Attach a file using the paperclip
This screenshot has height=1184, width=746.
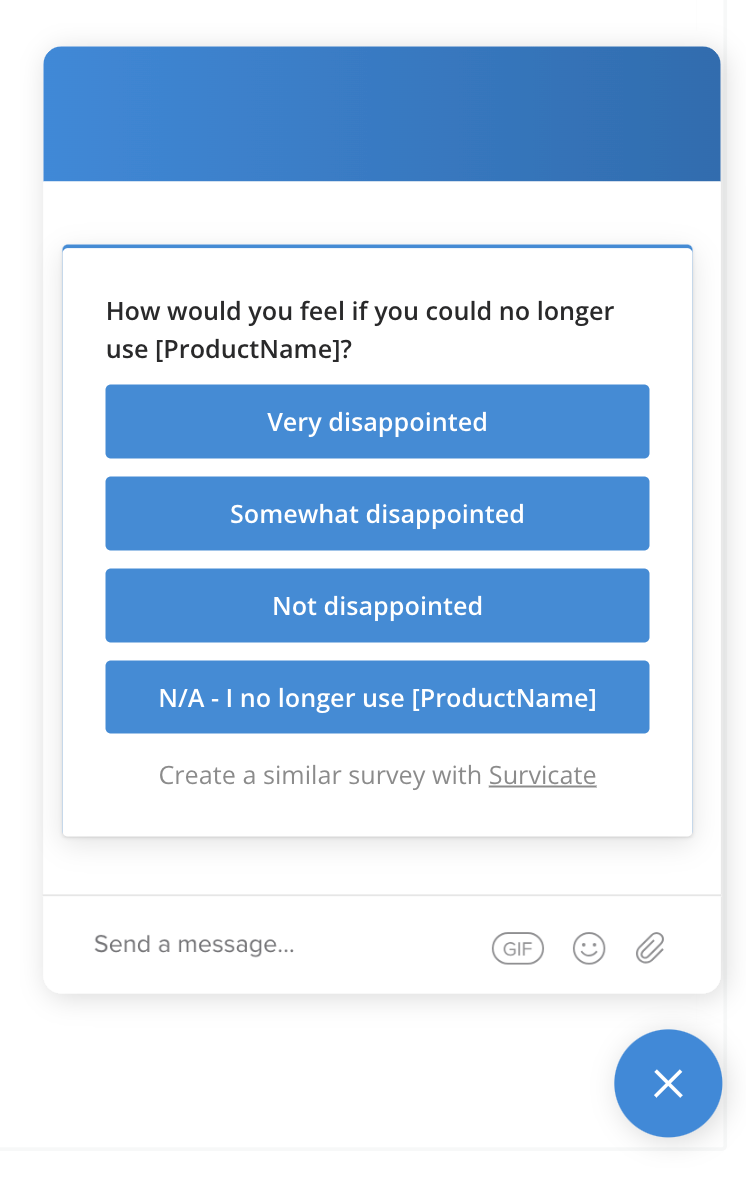tap(649, 948)
